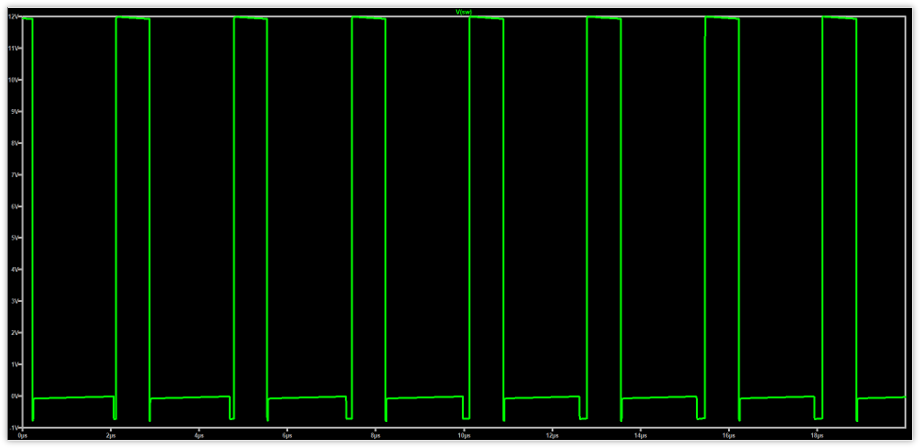Click the 7V vertical axis label
This screenshot has width=920, height=448.
[x=13, y=175]
